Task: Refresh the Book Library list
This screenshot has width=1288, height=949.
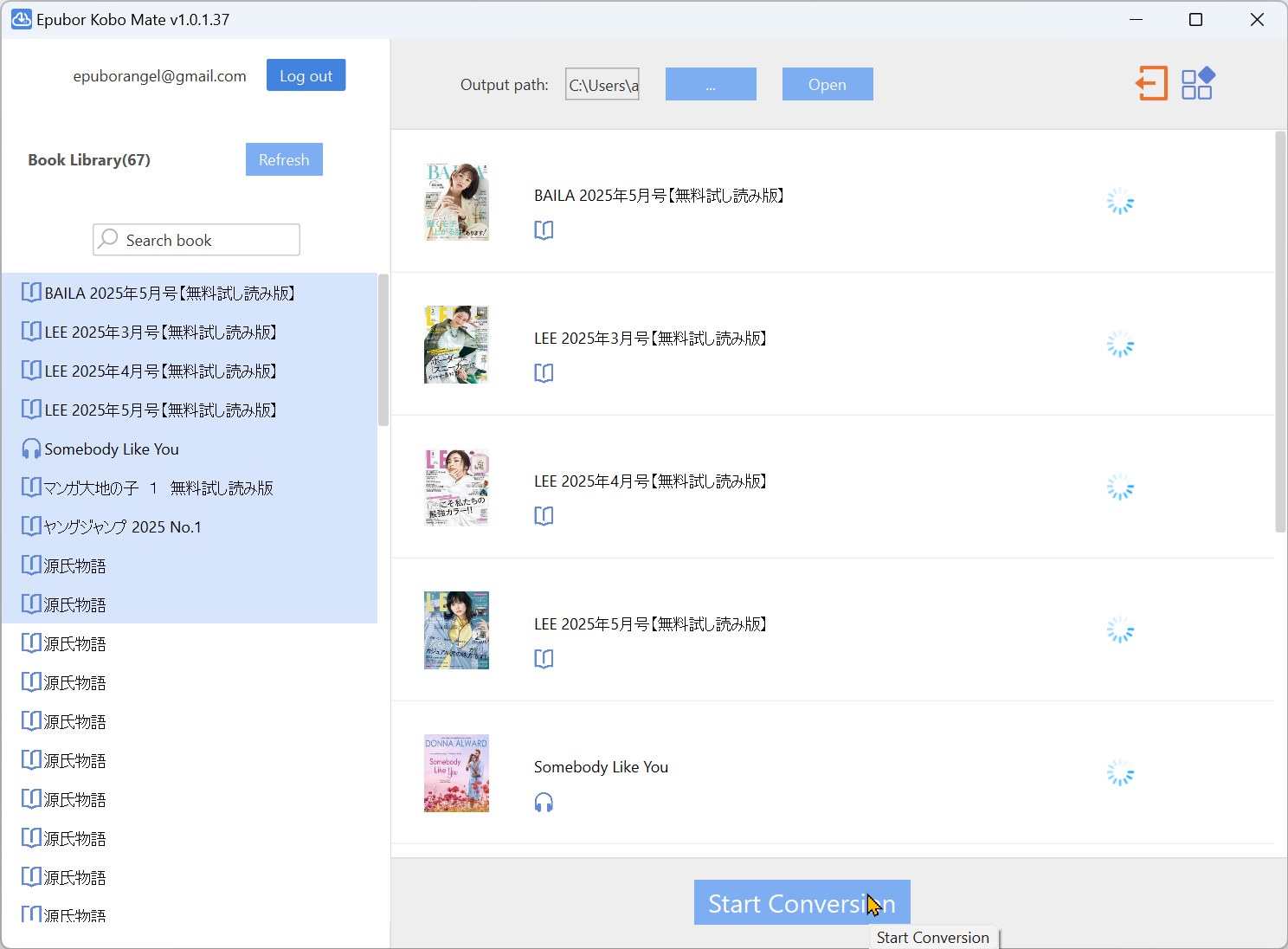Action: tap(284, 159)
